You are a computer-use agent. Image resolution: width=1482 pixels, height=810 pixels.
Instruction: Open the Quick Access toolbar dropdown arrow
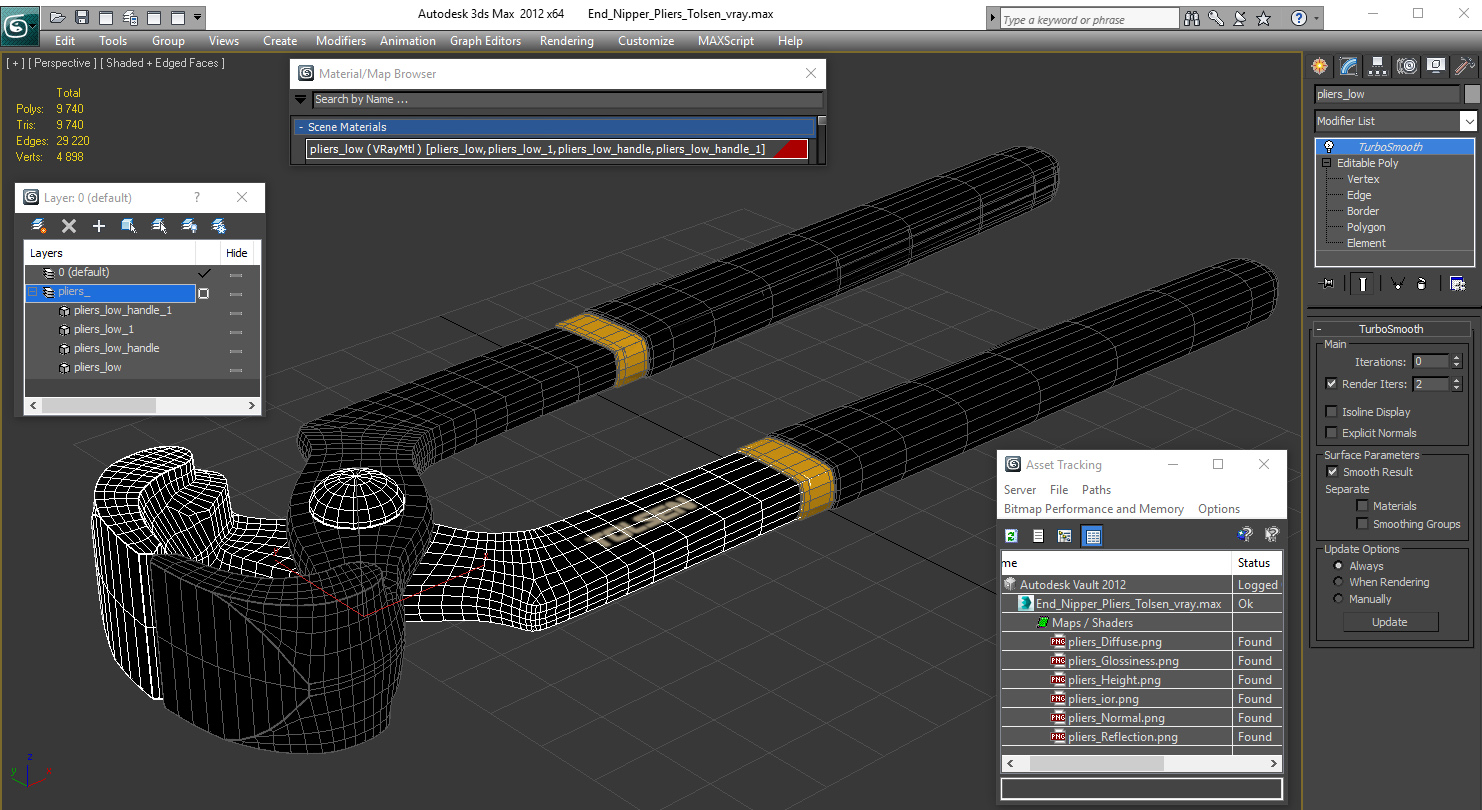[x=198, y=17]
